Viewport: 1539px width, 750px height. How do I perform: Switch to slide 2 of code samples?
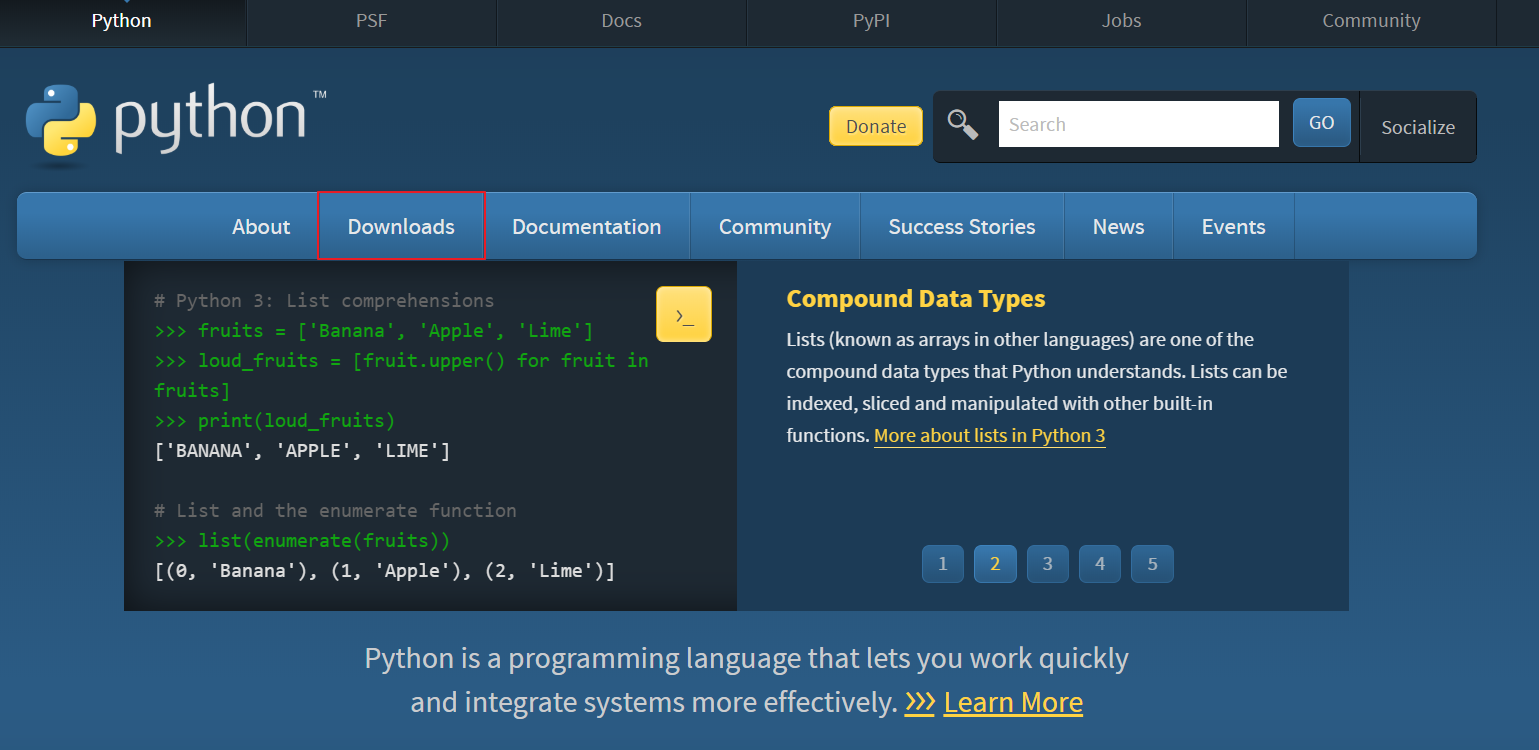pos(995,564)
